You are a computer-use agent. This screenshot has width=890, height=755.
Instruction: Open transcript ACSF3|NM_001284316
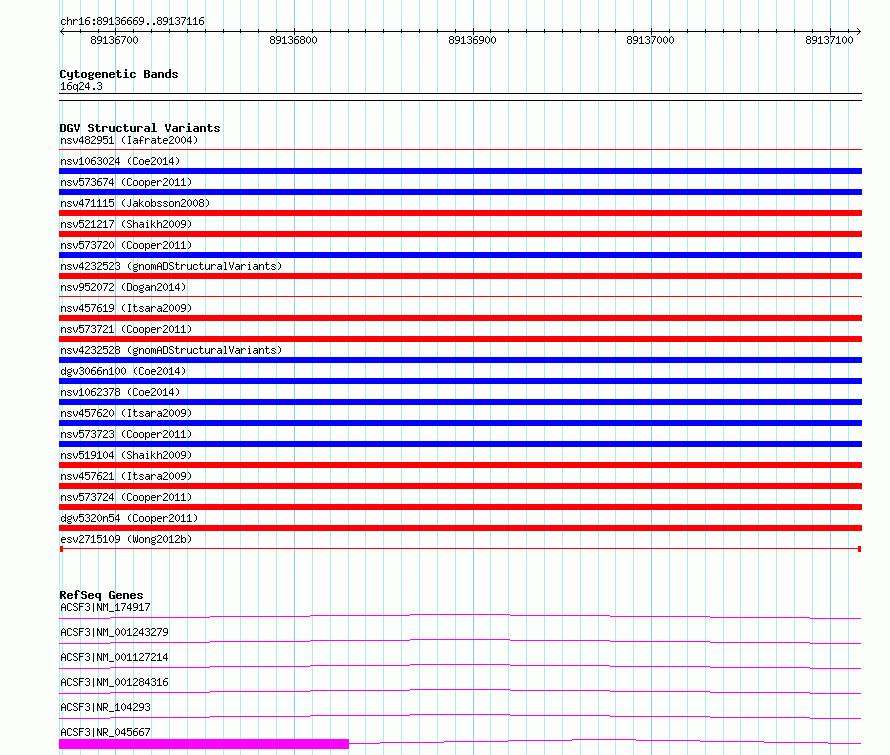click(x=114, y=682)
